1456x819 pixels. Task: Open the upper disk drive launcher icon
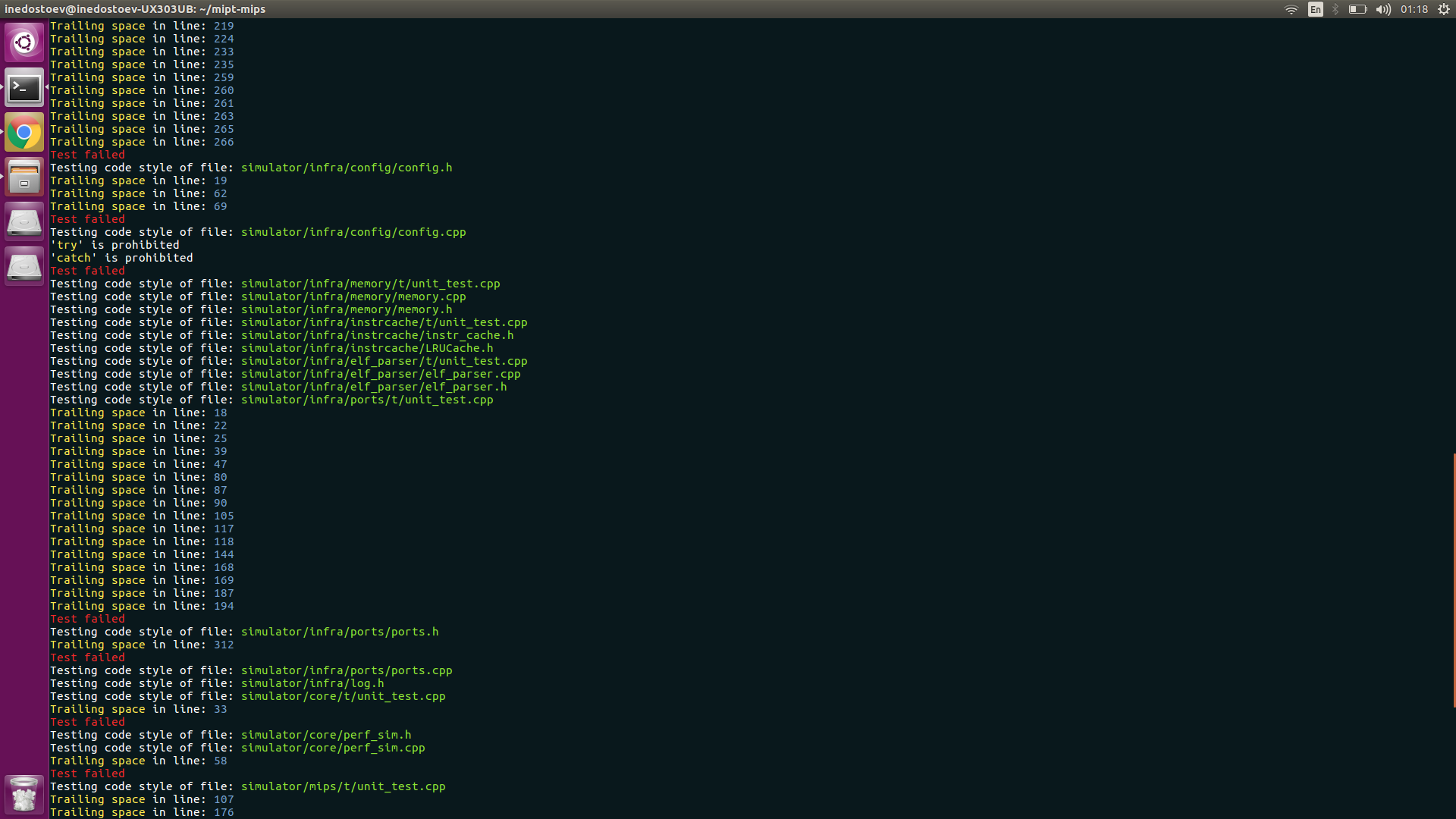pyautogui.click(x=24, y=221)
